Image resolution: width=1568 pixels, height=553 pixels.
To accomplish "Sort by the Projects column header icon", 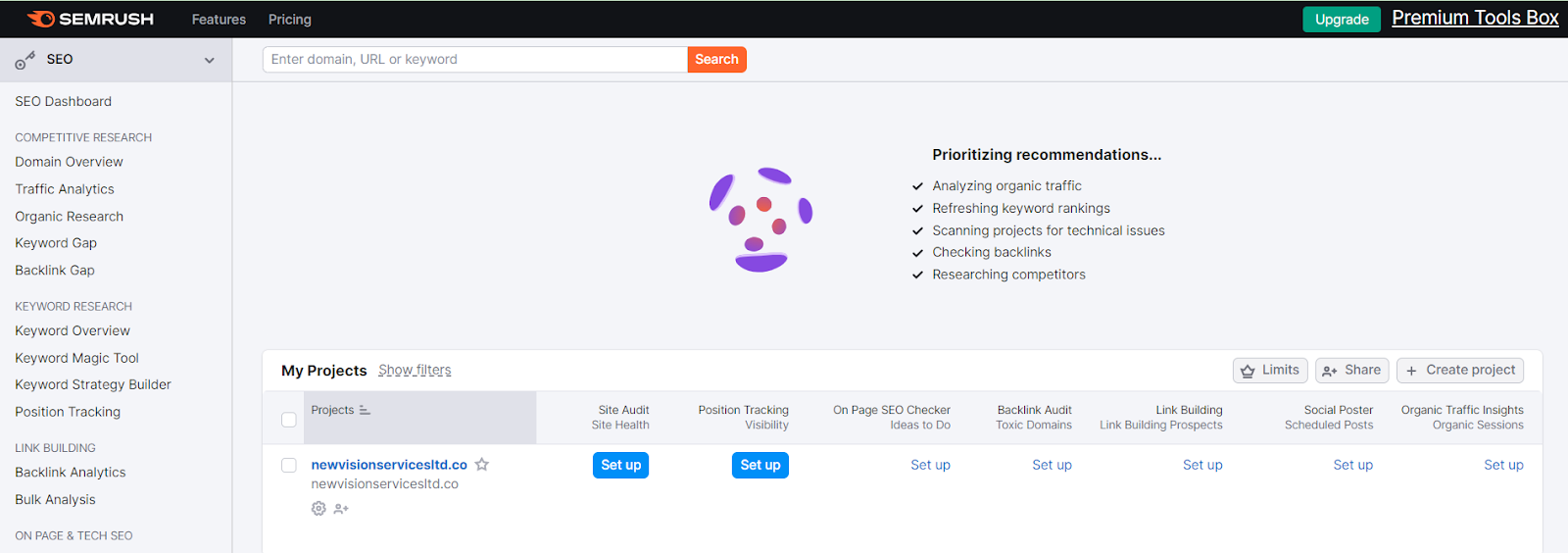I will click(x=365, y=410).
